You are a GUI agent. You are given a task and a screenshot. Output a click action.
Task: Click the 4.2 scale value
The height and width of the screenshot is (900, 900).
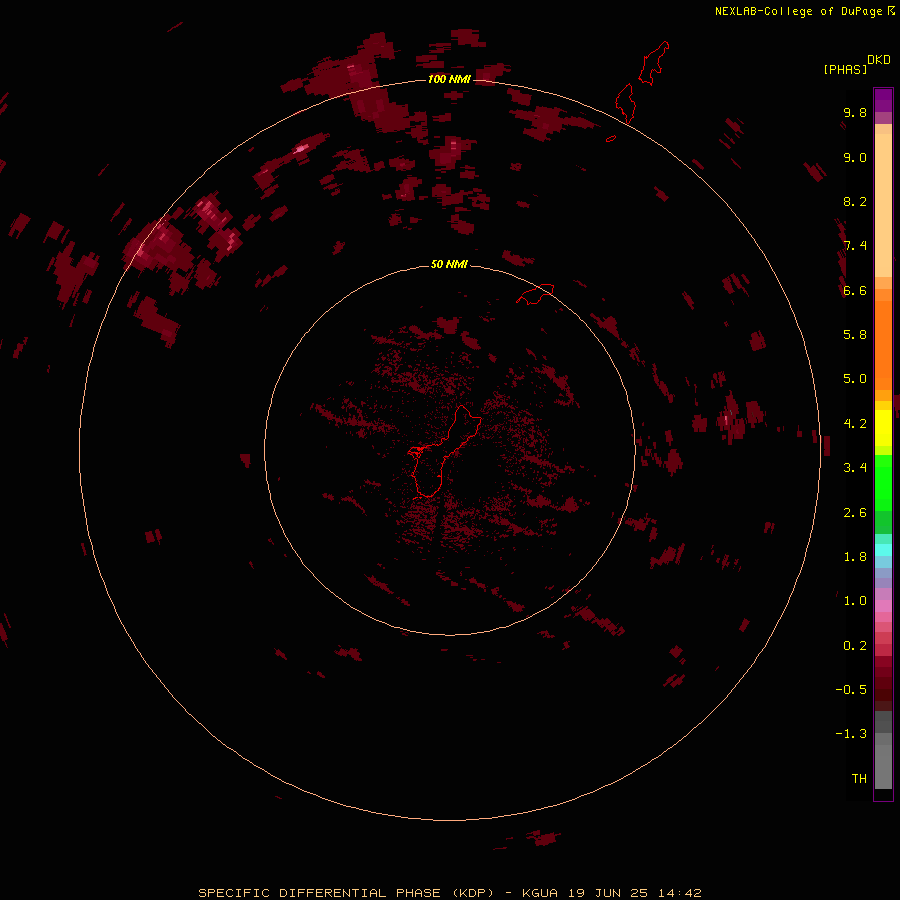(x=855, y=424)
